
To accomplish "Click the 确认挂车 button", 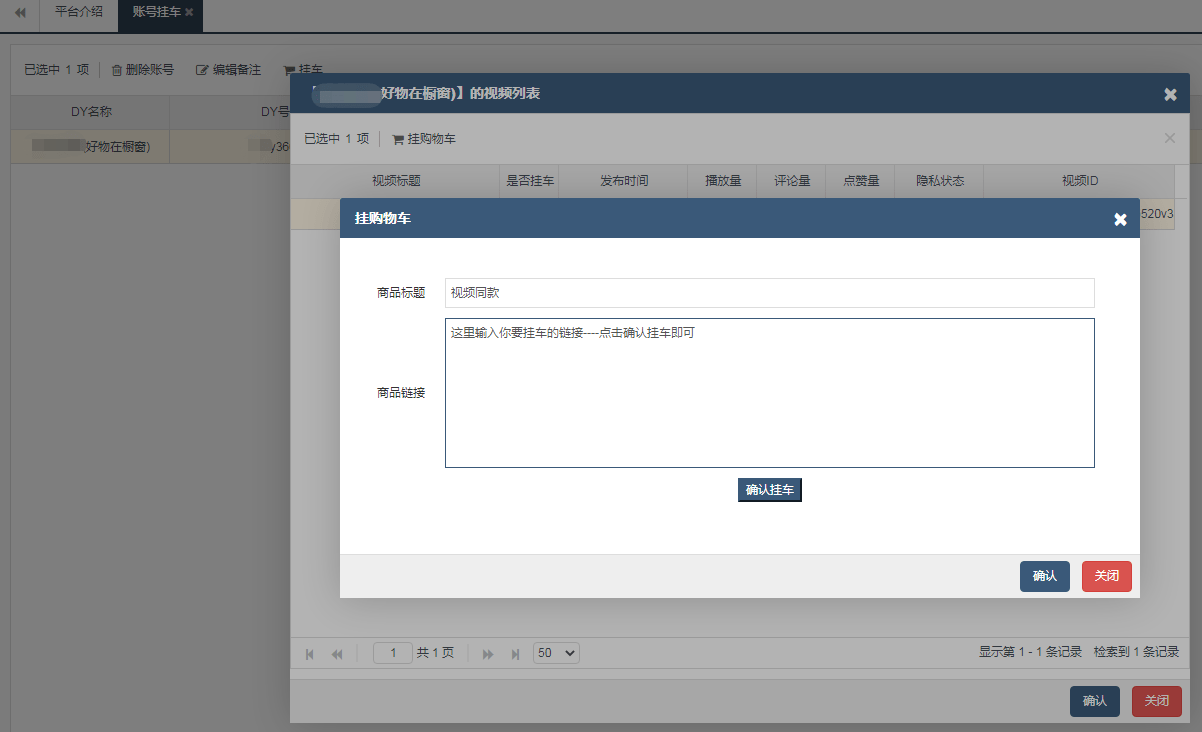I will click(x=770, y=490).
